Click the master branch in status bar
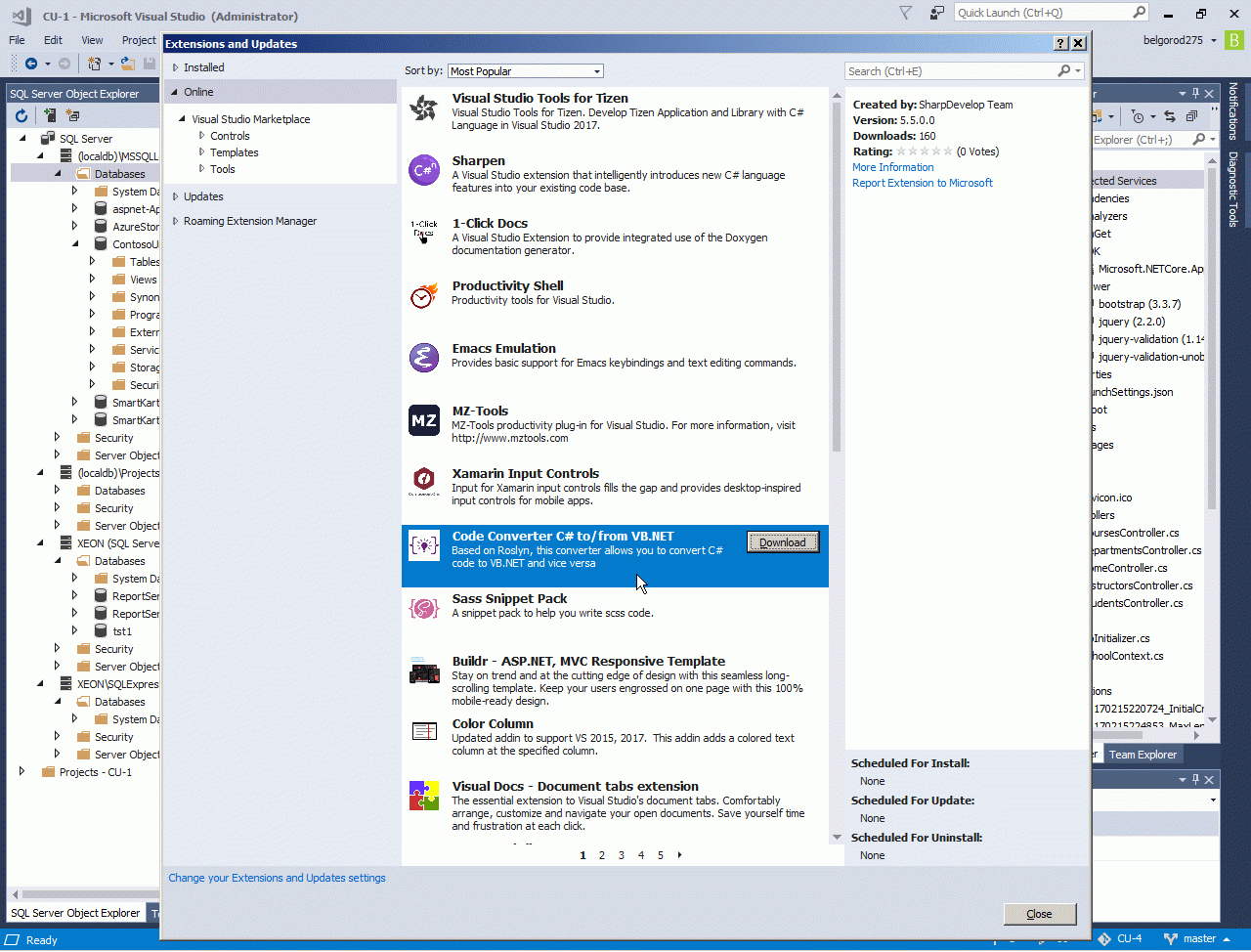The height and width of the screenshot is (952, 1251). (1200, 939)
